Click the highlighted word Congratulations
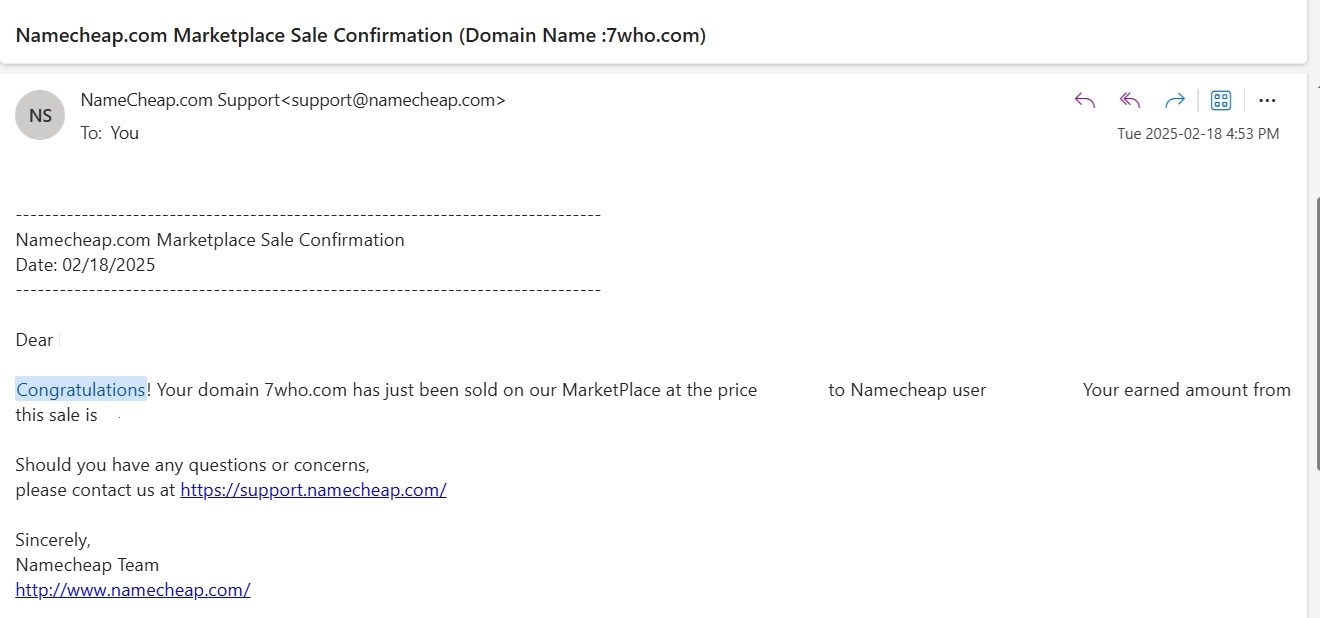Viewport: 1320px width, 618px height. point(81,390)
